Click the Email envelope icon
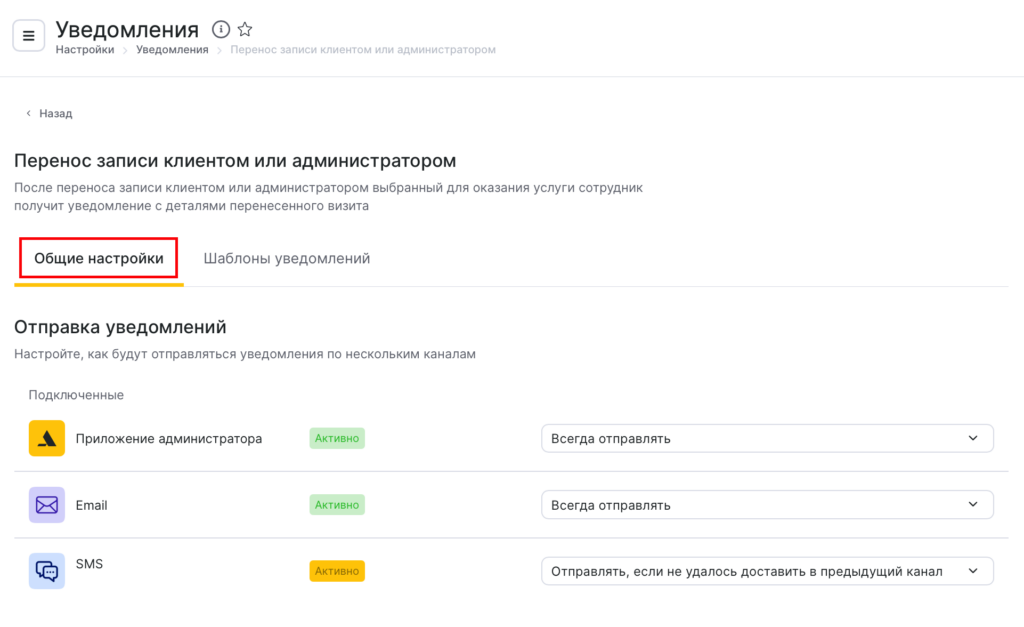1024x627 pixels. pos(47,505)
